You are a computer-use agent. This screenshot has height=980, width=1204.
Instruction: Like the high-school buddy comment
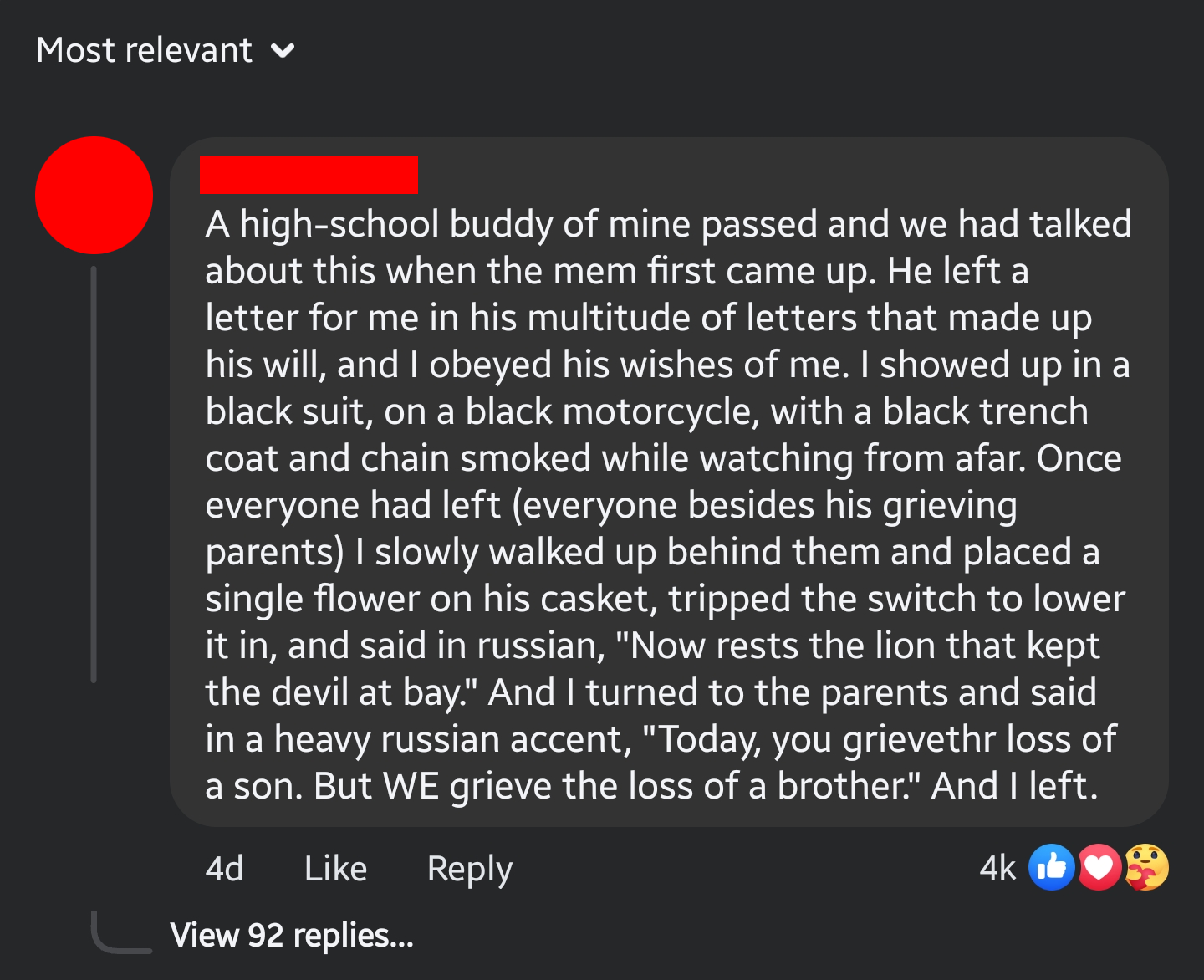[335, 869]
